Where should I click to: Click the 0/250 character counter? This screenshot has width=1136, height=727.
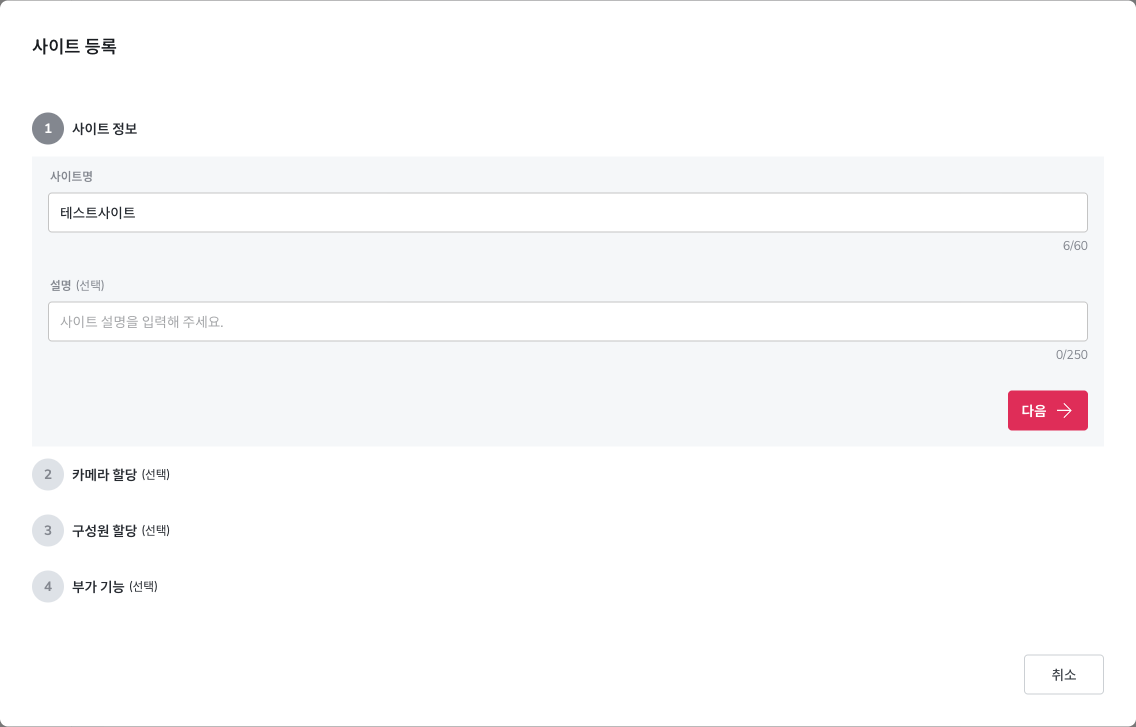(x=1072, y=354)
